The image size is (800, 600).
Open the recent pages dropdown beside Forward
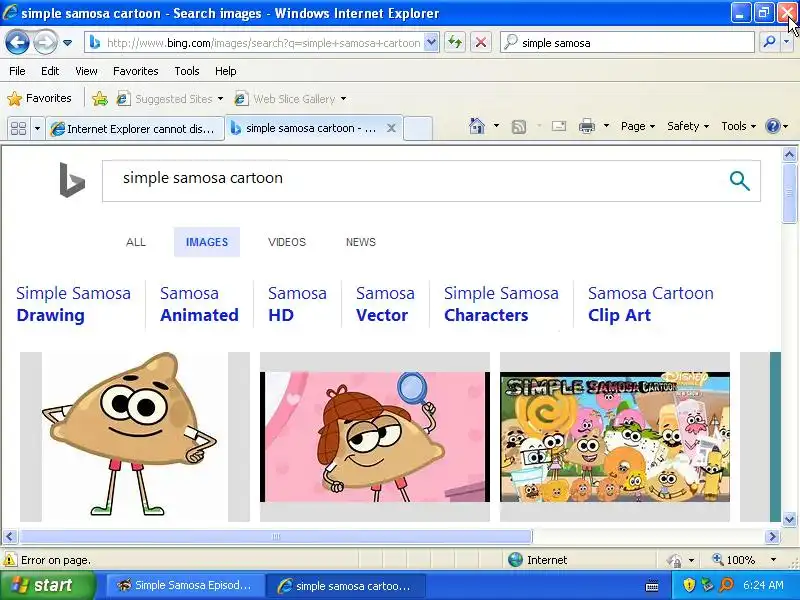pyautogui.click(x=67, y=43)
